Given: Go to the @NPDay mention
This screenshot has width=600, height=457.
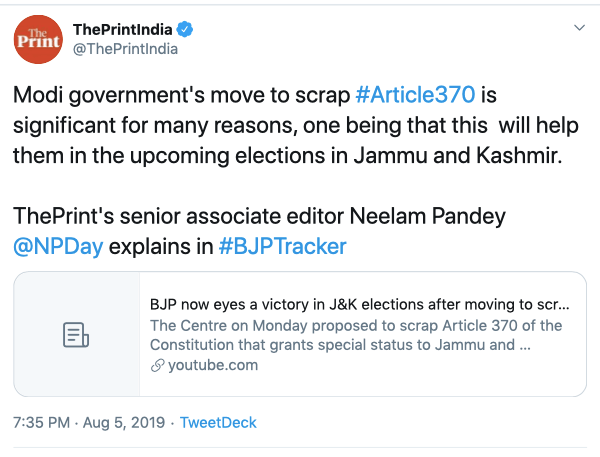Looking at the screenshot, I should 58,247.
